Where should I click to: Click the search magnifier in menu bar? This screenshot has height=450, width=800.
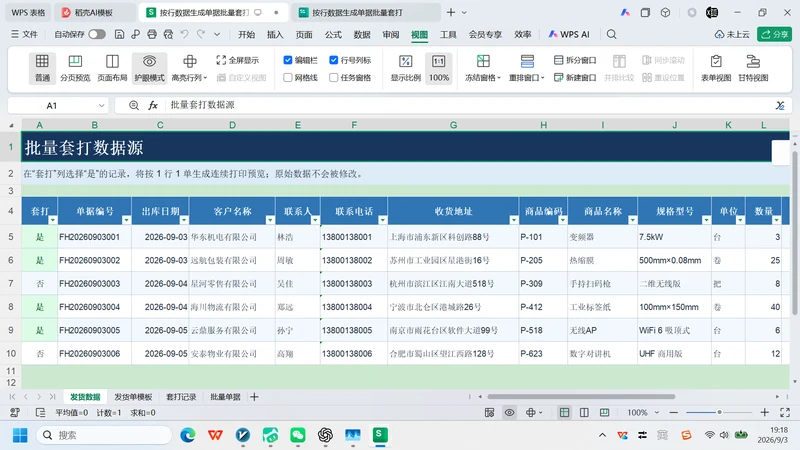click(x=611, y=34)
